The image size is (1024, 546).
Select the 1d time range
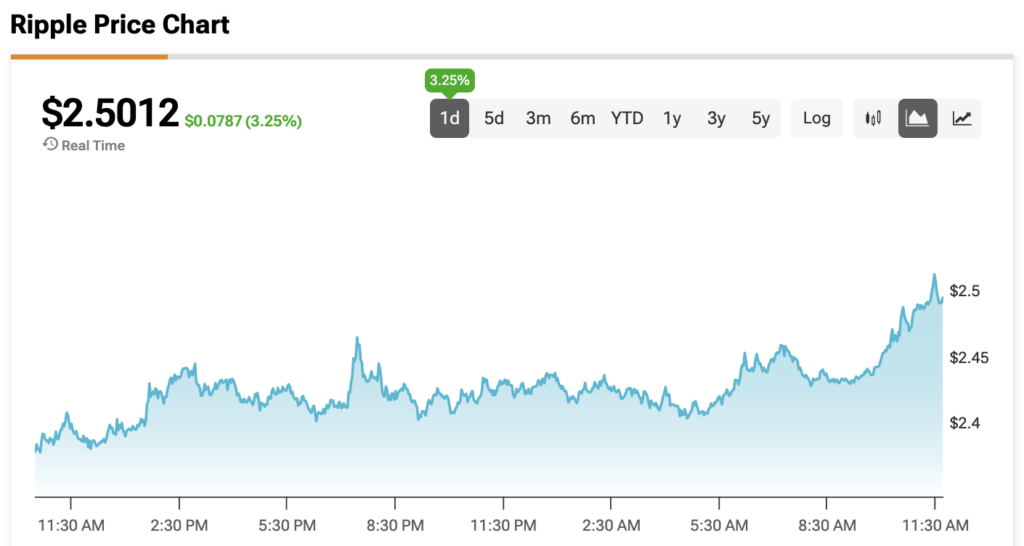[450, 118]
